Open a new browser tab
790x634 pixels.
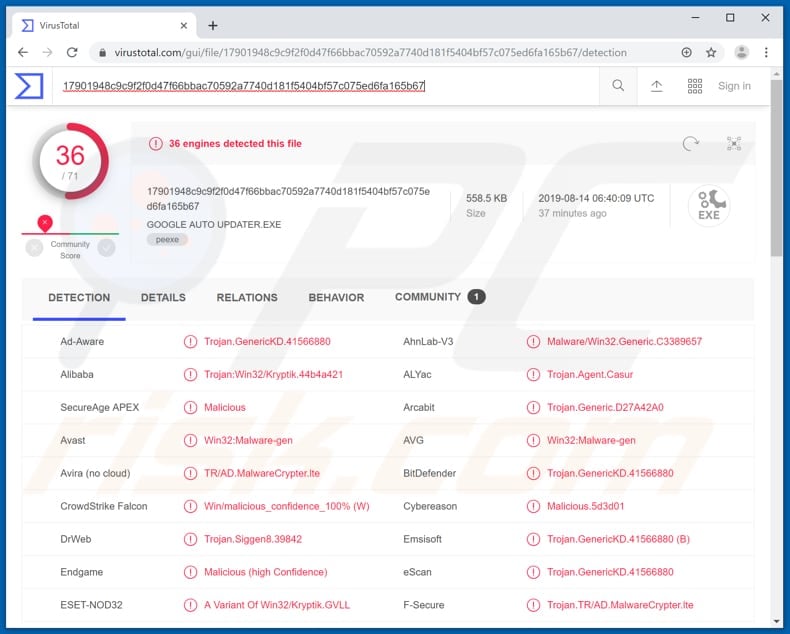(213, 26)
